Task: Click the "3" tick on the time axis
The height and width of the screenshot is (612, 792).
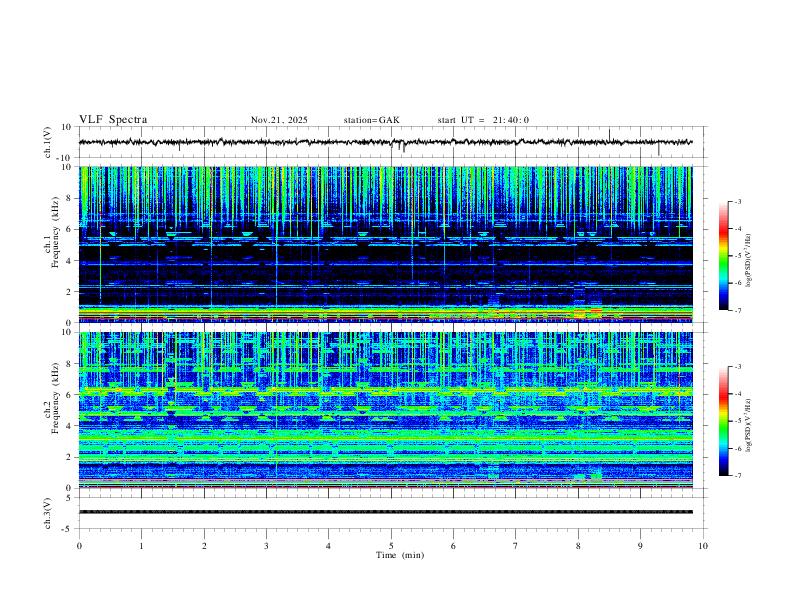Action: pos(266,546)
